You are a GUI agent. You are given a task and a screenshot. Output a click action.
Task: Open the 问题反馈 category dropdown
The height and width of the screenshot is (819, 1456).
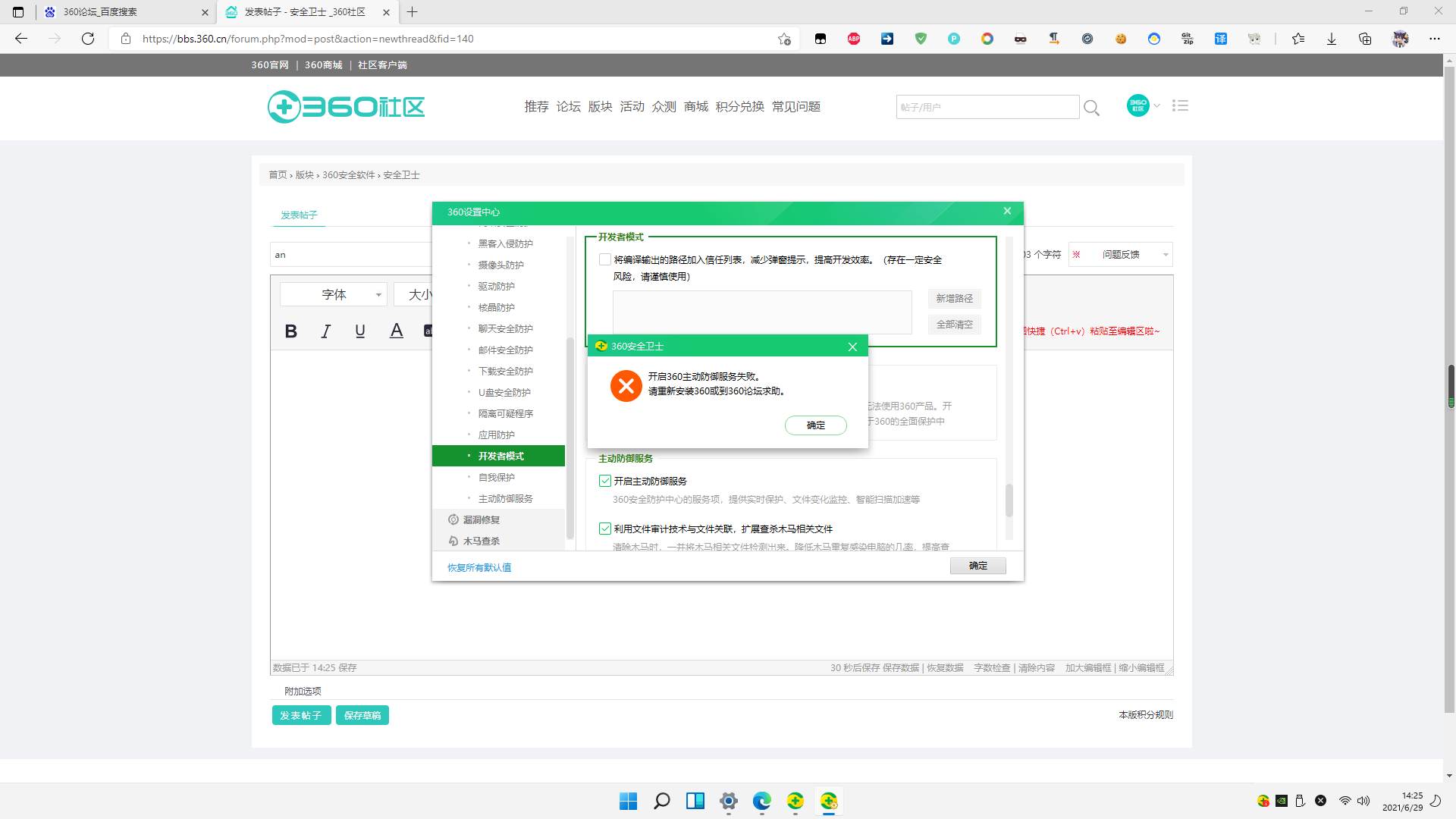[1121, 255]
